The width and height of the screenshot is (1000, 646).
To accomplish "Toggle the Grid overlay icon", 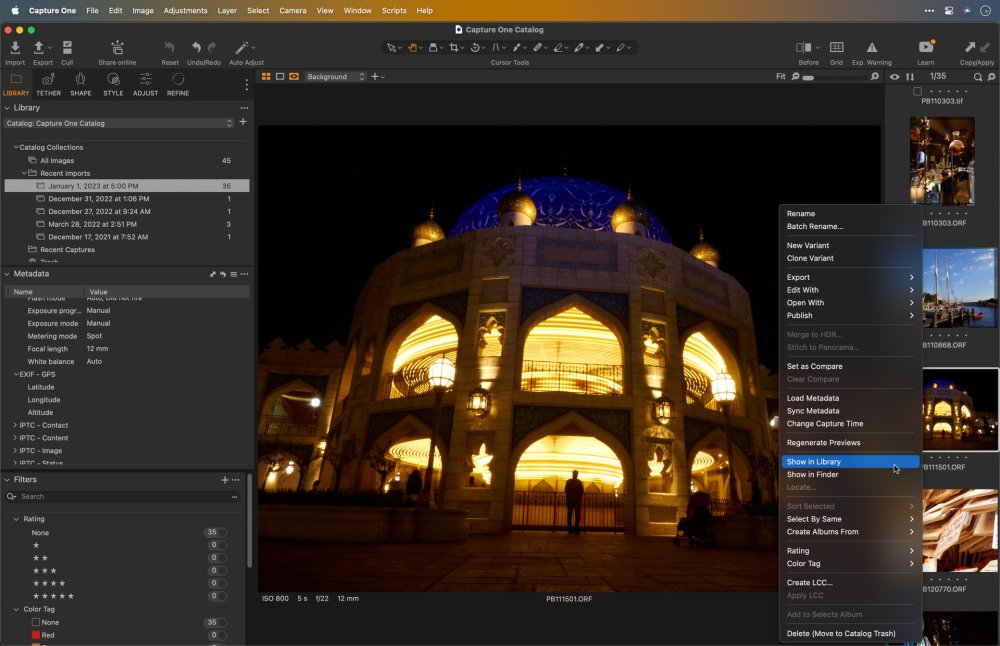I will coord(836,48).
